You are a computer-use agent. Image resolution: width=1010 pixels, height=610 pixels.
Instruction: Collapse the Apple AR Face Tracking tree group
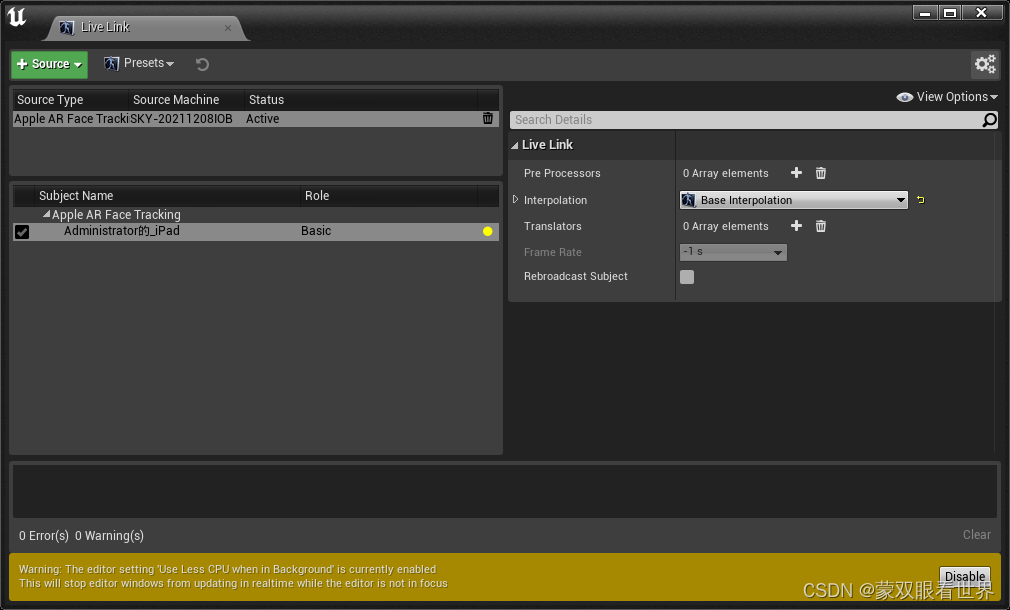click(x=46, y=214)
